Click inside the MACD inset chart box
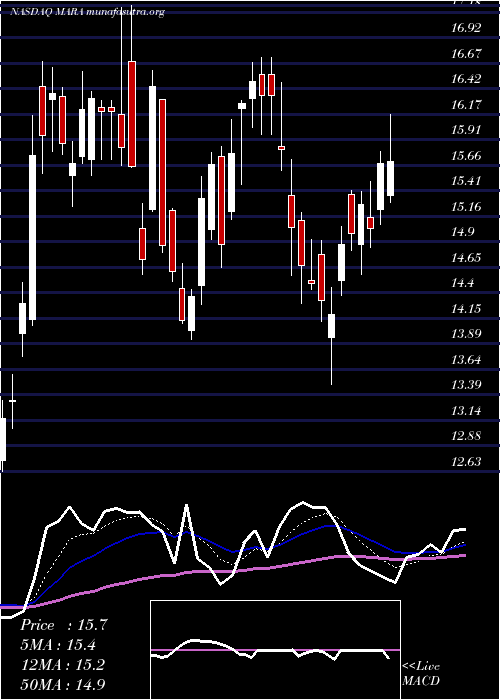Screen dimensions: 500x700 pyautogui.click(x=275, y=650)
